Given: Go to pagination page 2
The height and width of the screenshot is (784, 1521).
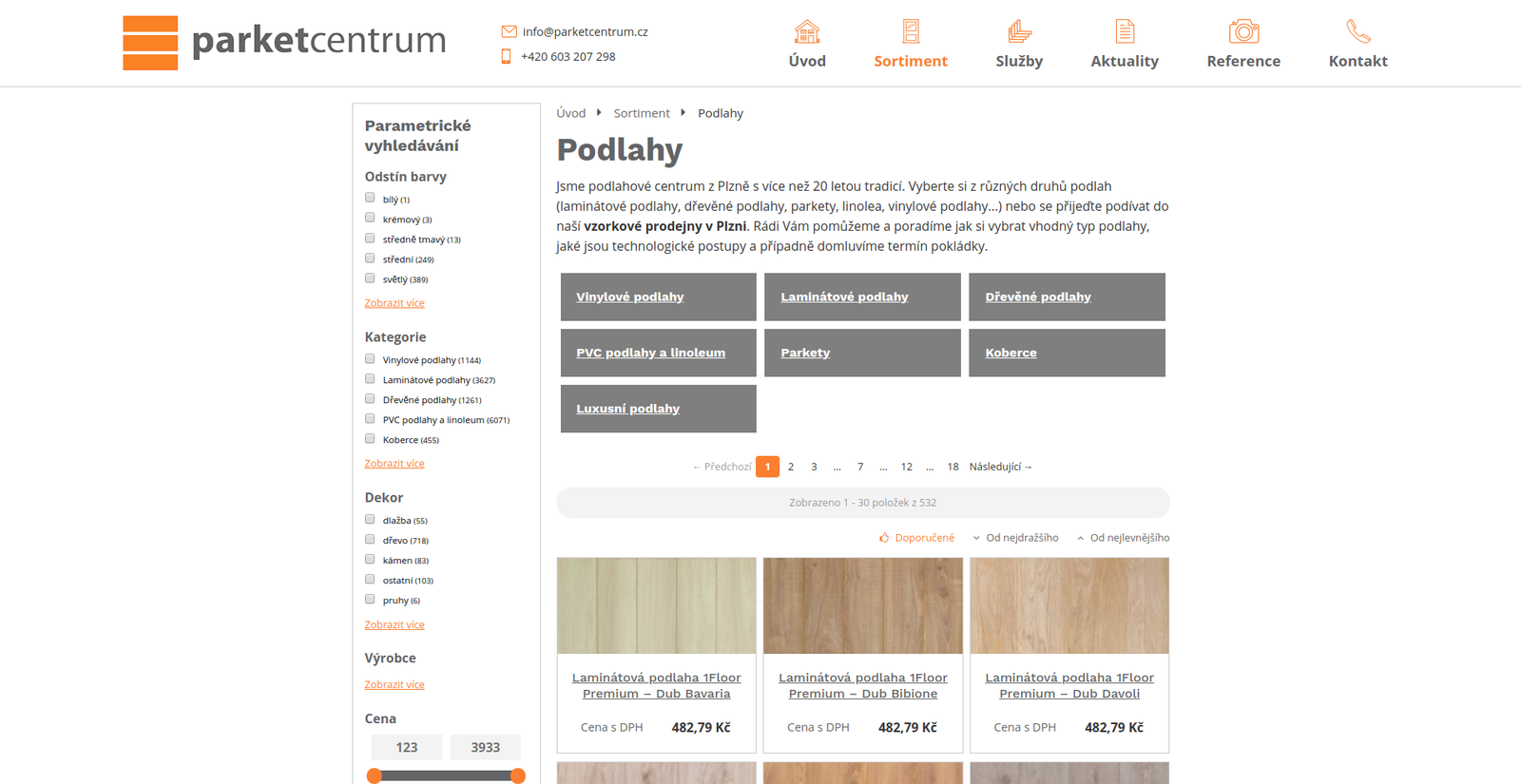Looking at the screenshot, I should pos(791,467).
